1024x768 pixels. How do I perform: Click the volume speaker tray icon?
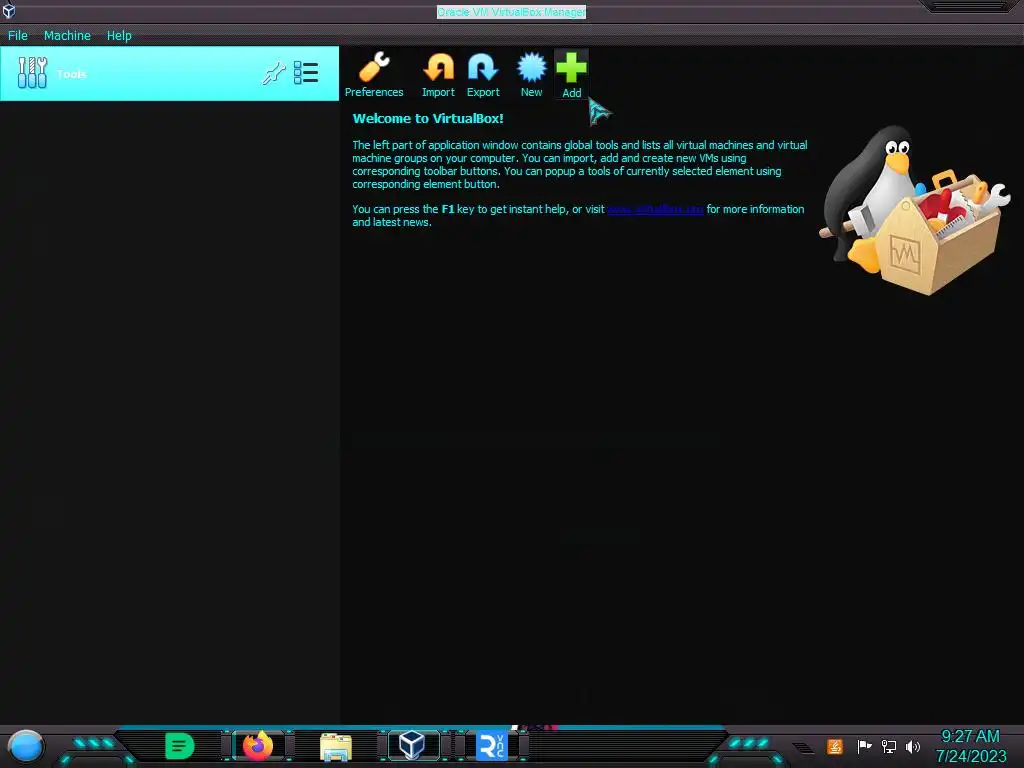pyautogui.click(x=912, y=746)
